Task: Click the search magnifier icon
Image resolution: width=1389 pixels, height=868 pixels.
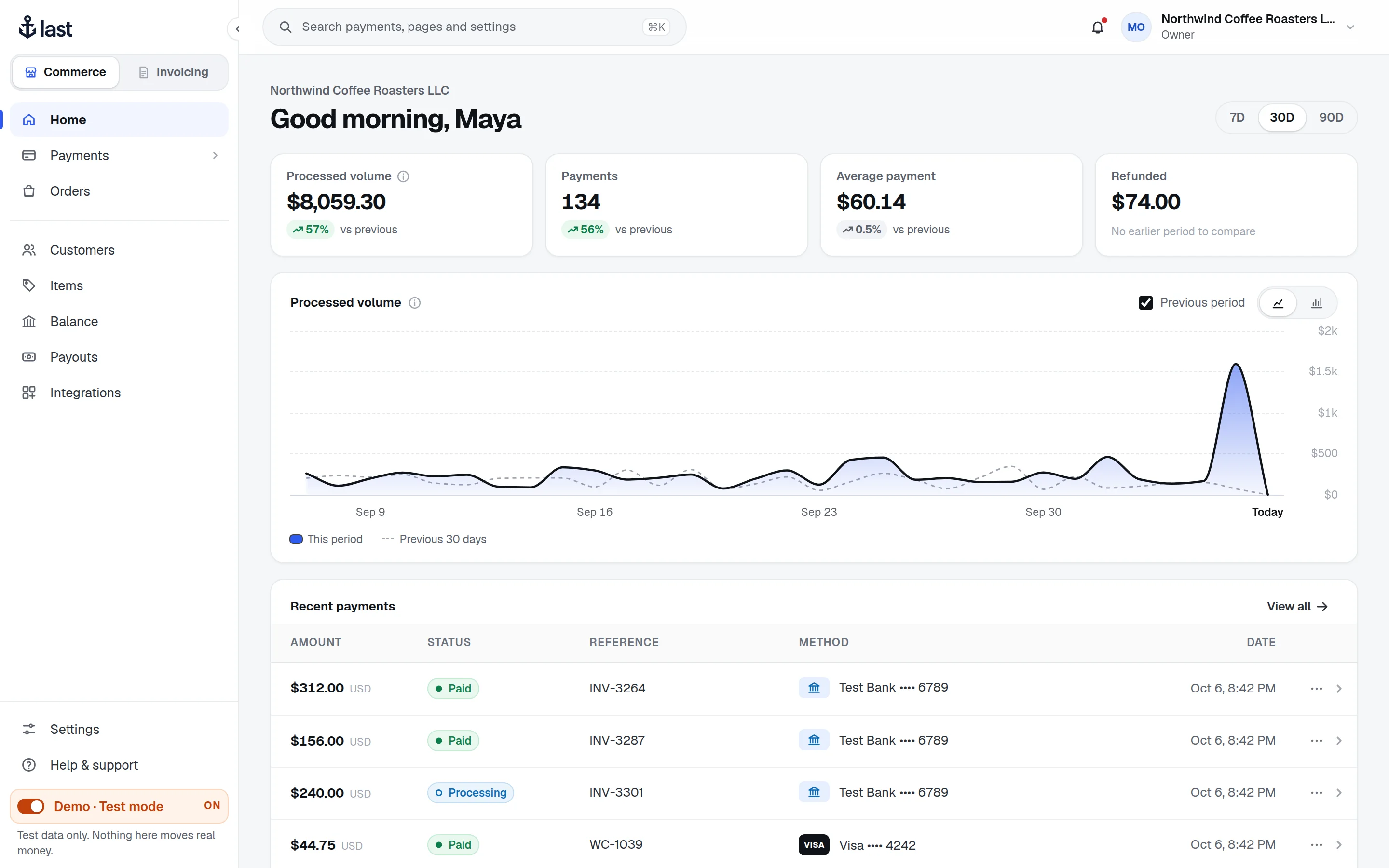Action: click(285, 27)
